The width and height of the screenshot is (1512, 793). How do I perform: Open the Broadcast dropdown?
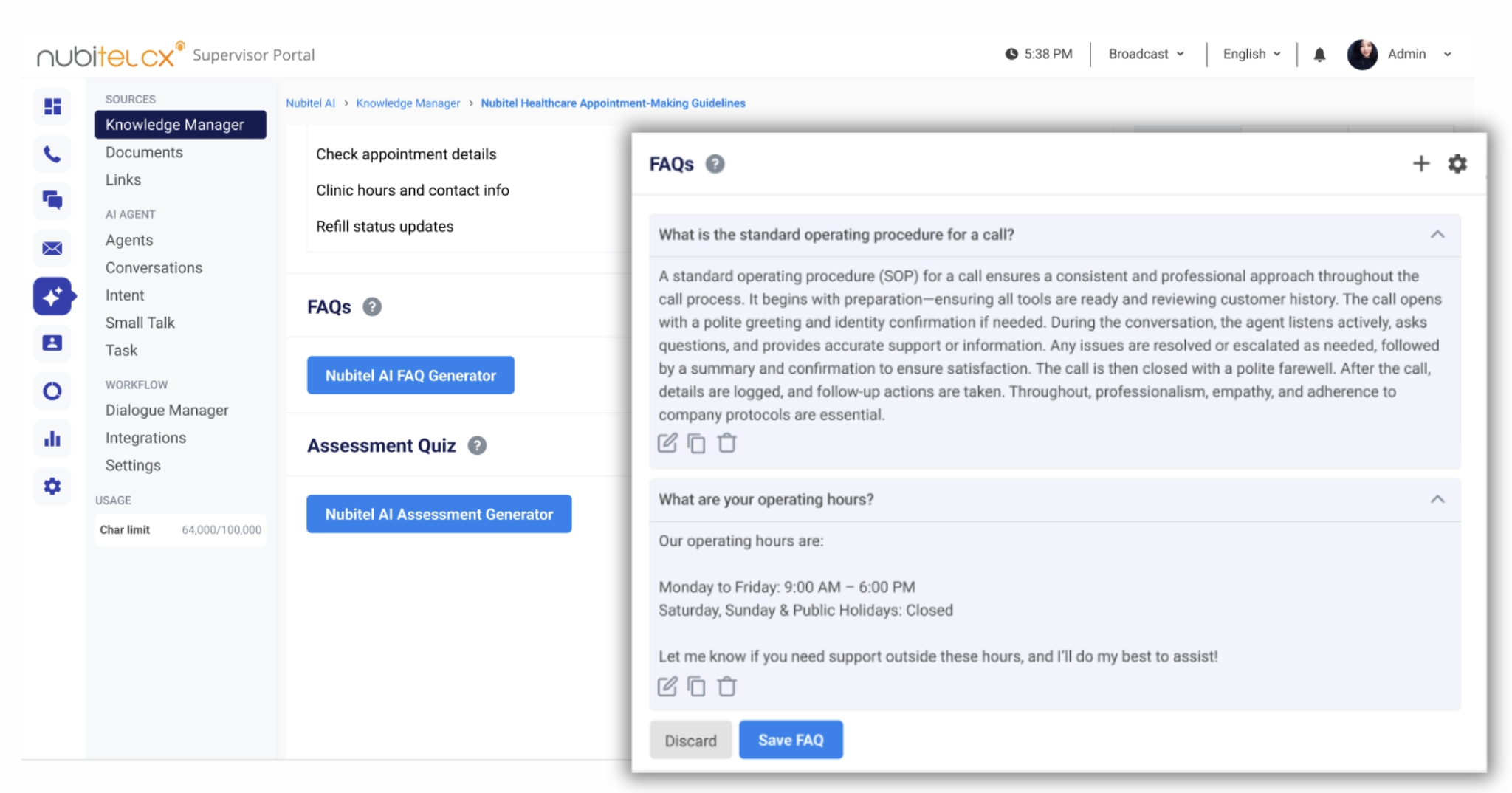pos(1146,55)
